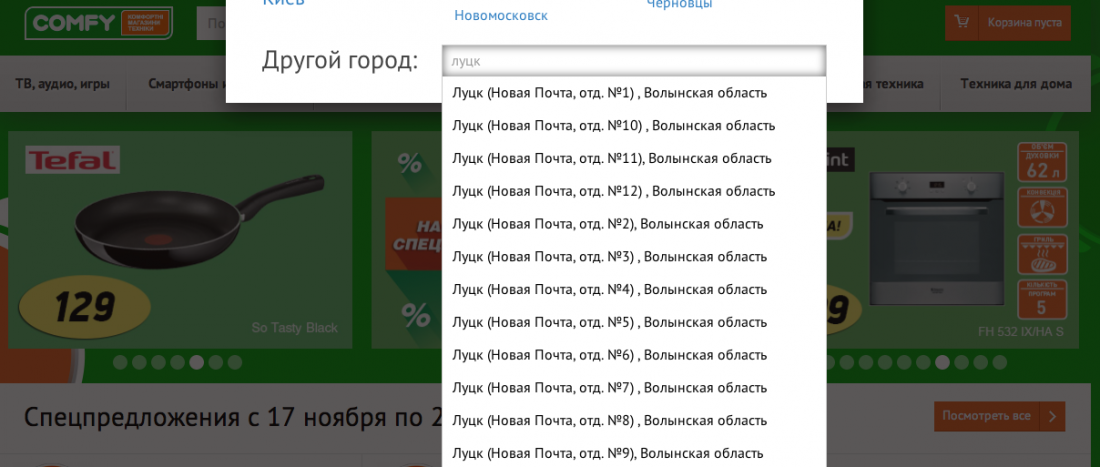The image size is (1100, 467).
Task: Click the arrow on Посмотреть все button
Action: [1052, 416]
